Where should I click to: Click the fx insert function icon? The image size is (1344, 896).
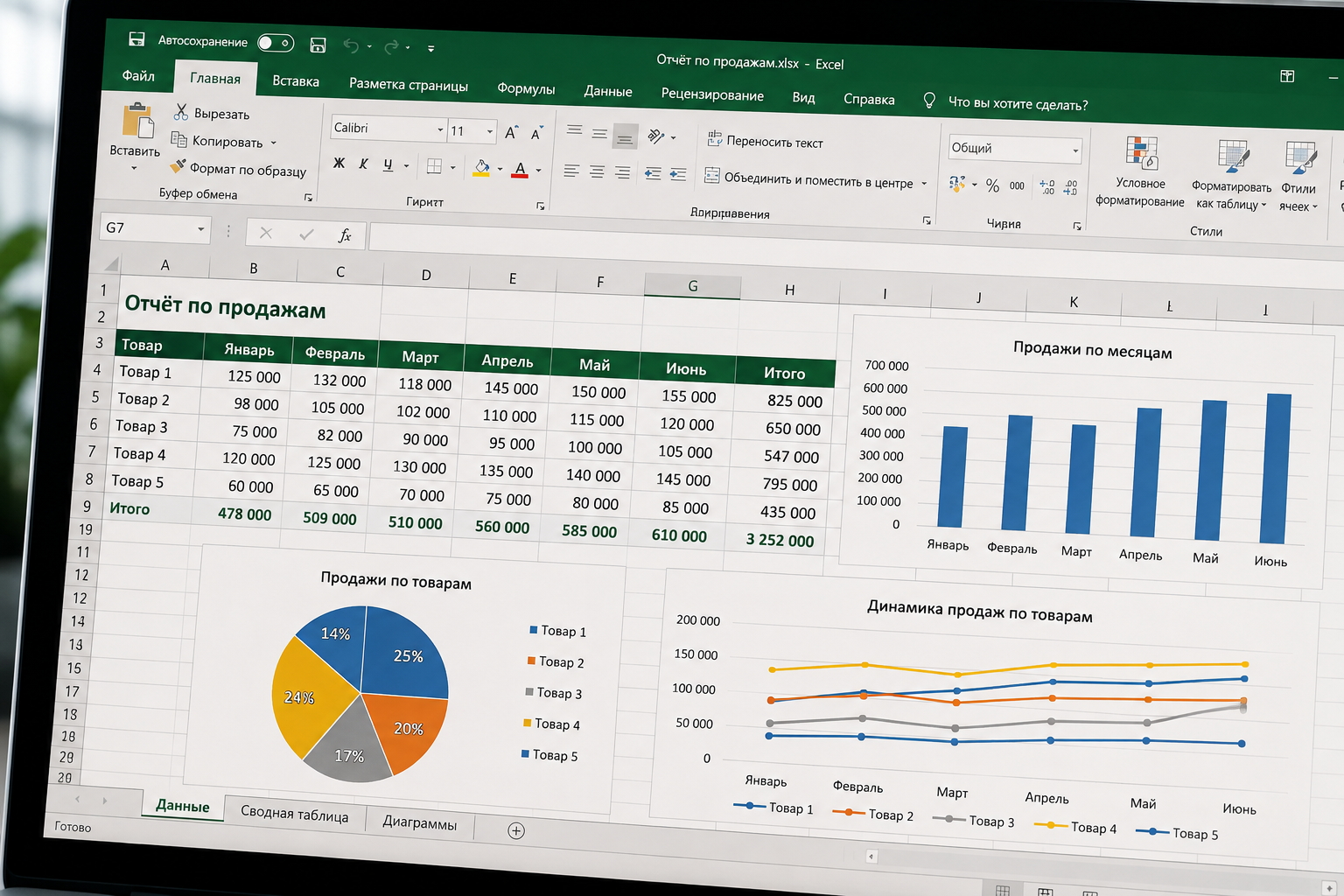click(345, 234)
